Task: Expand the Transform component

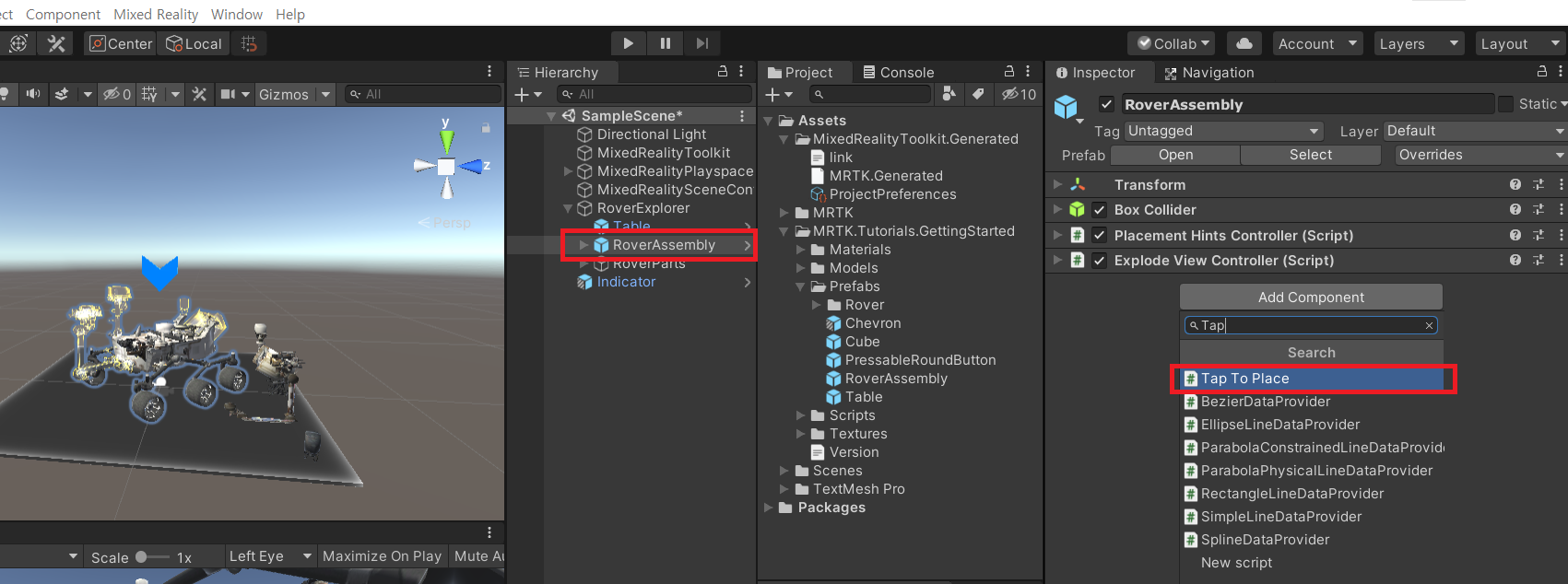Action: [1057, 184]
